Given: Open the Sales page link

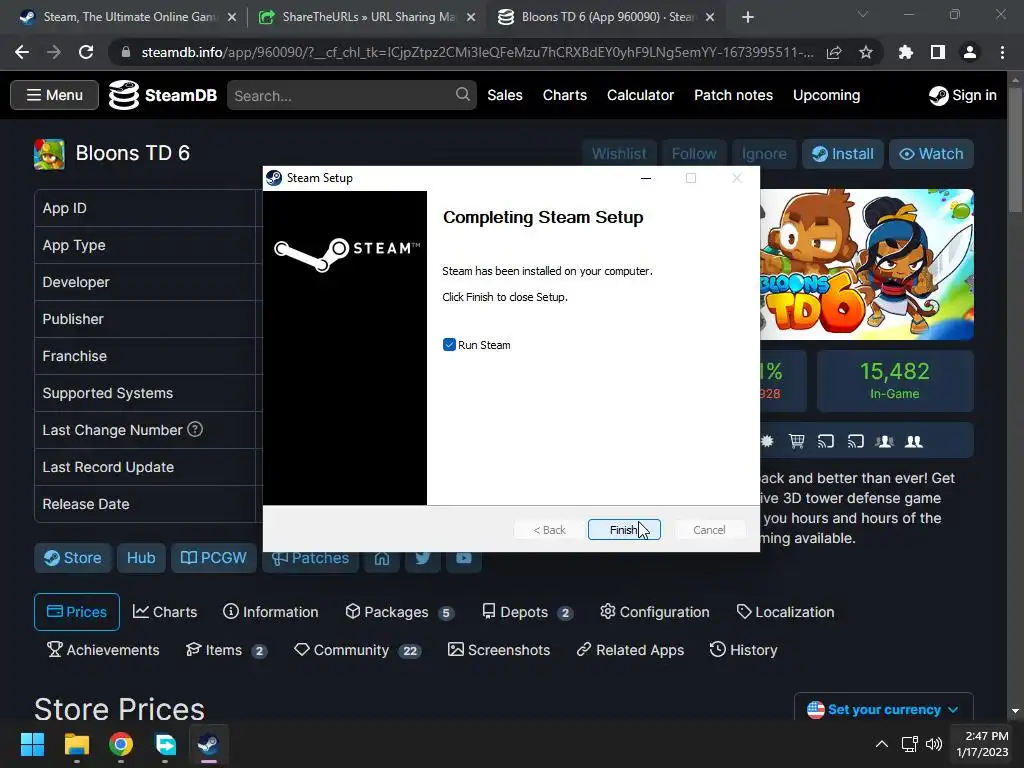Looking at the screenshot, I should click(505, 95).
